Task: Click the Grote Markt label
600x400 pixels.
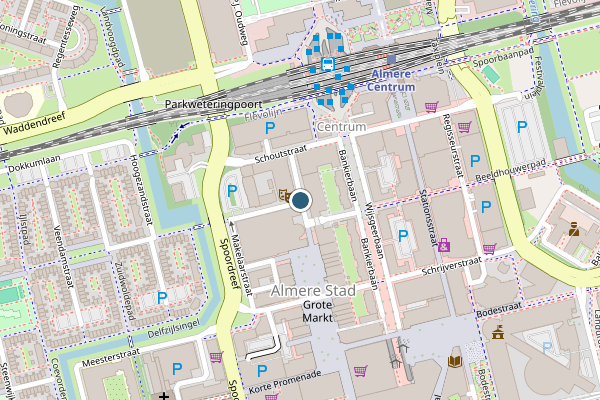Action: click(318, 311)
